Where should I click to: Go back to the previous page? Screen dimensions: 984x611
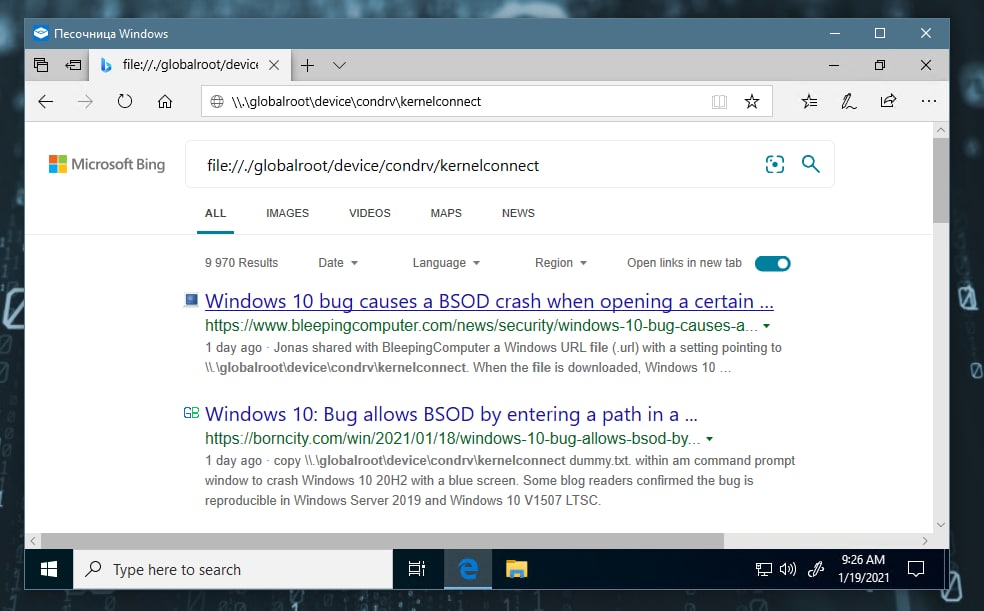coord(46,101)
